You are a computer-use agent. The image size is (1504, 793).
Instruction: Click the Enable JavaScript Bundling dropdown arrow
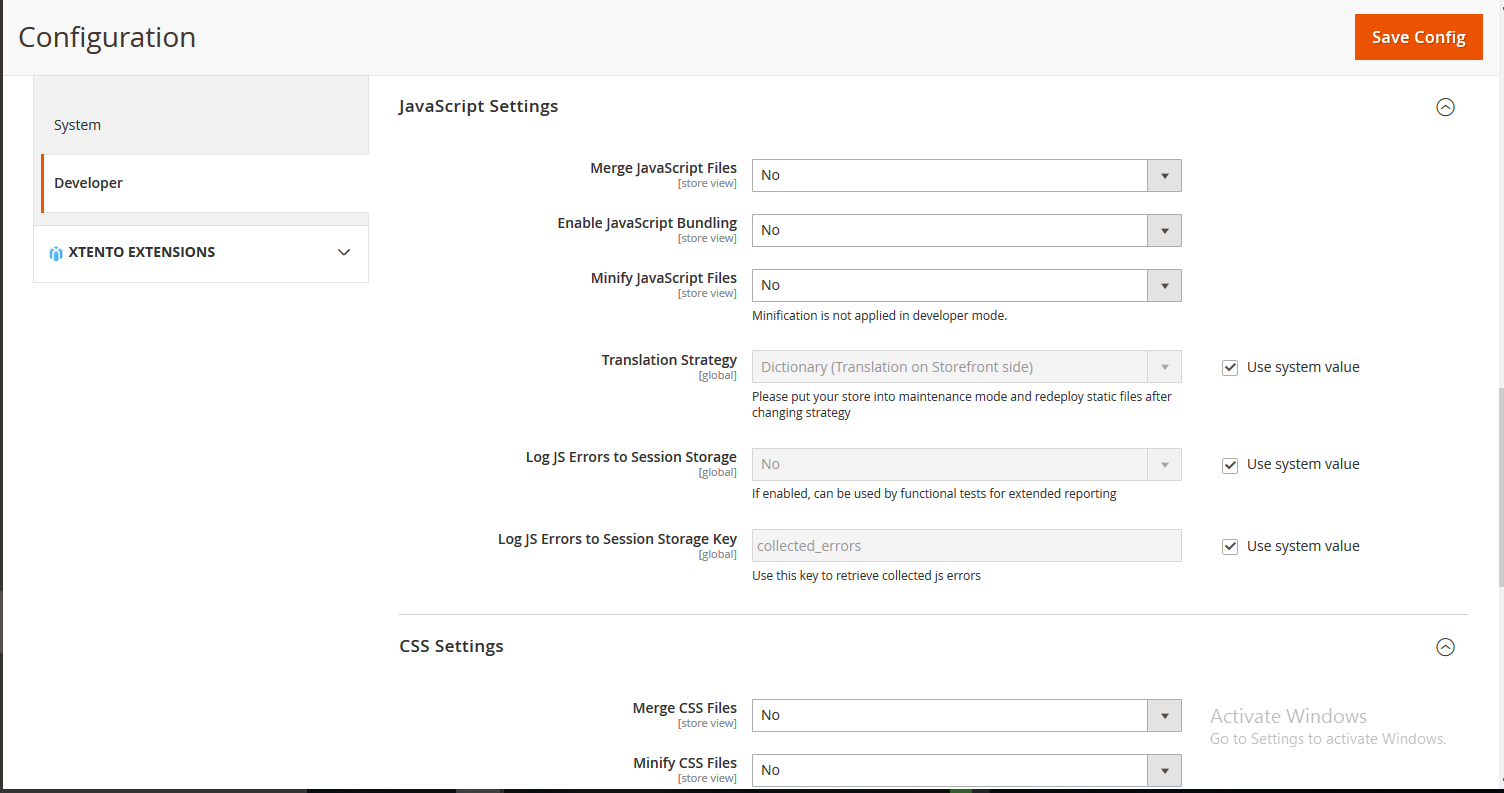[x=1164, y=230]
